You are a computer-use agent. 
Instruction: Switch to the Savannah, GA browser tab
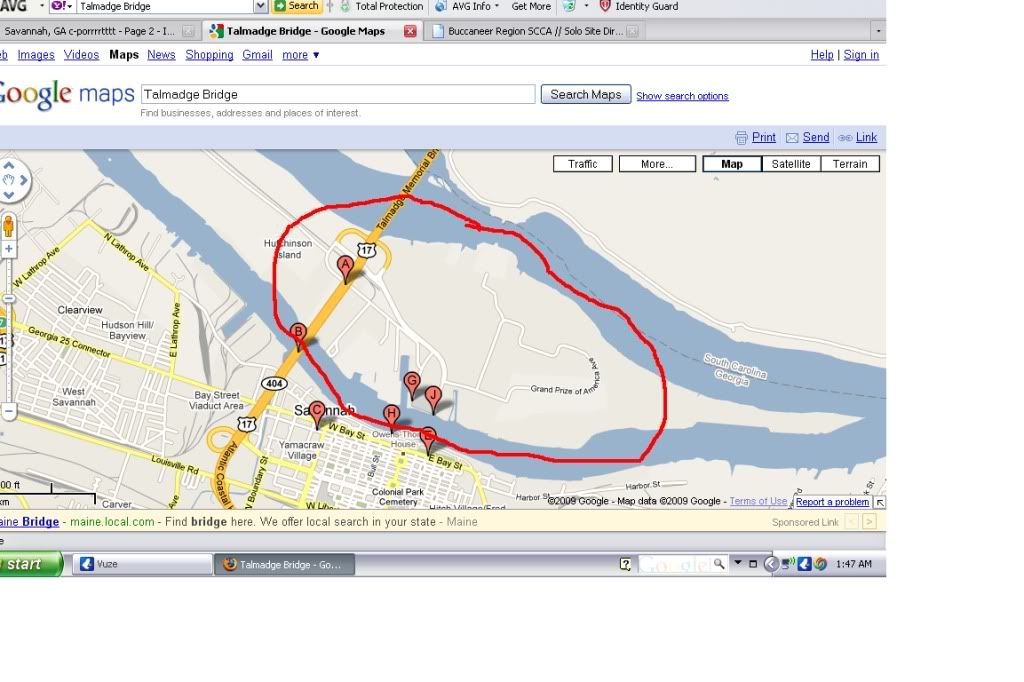click(90, 31)
